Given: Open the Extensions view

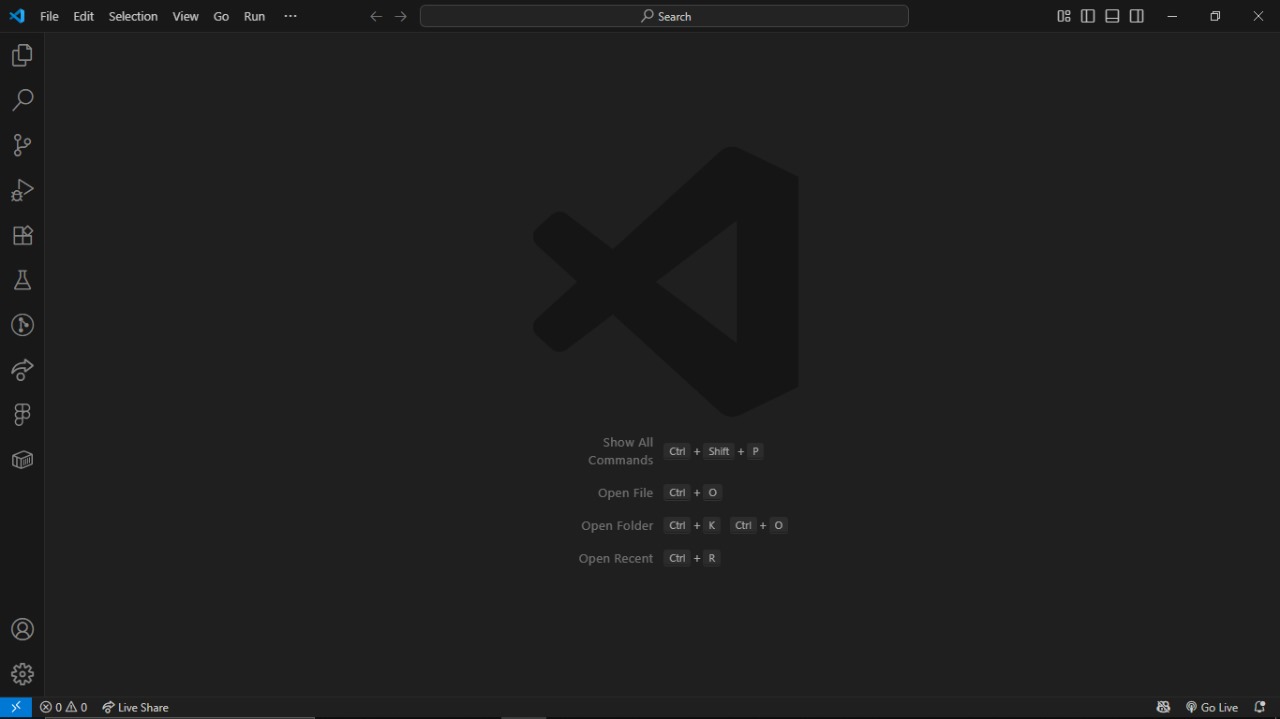Looking at the screenshot, I should (x=22, y=235).
